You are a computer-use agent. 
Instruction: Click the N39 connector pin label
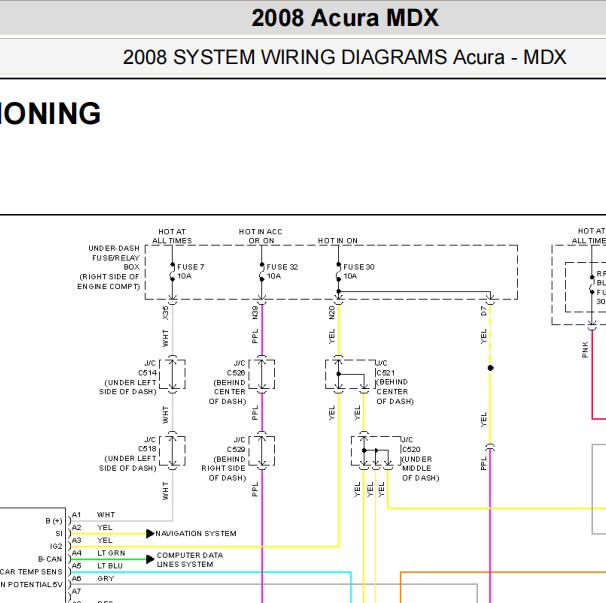[255, 312]
